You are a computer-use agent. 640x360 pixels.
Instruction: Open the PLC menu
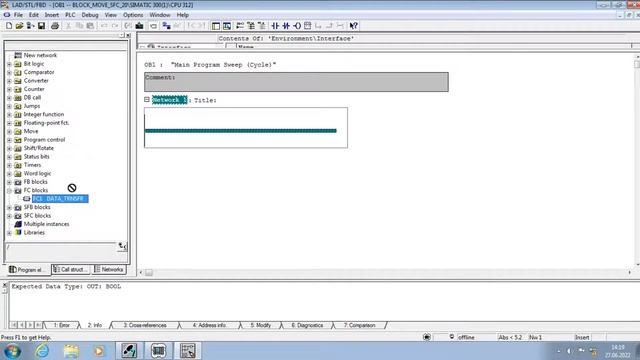[70, 15]
